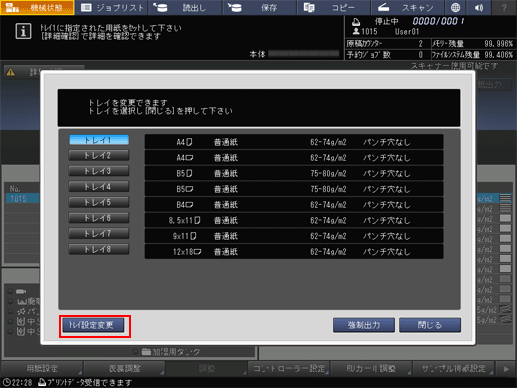Click the B4 paper row

point(294,205)
